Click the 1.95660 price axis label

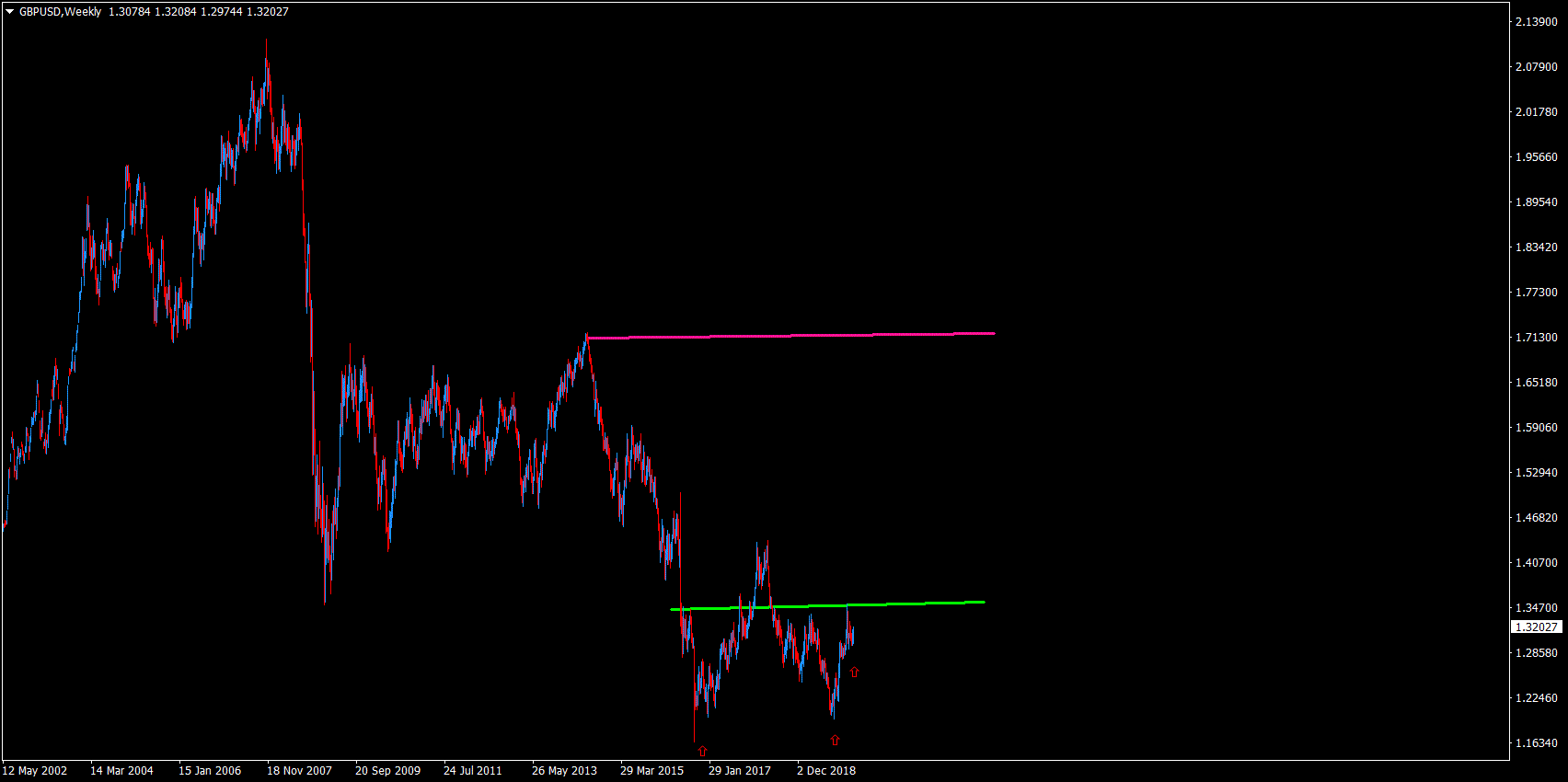(1537, 157)
